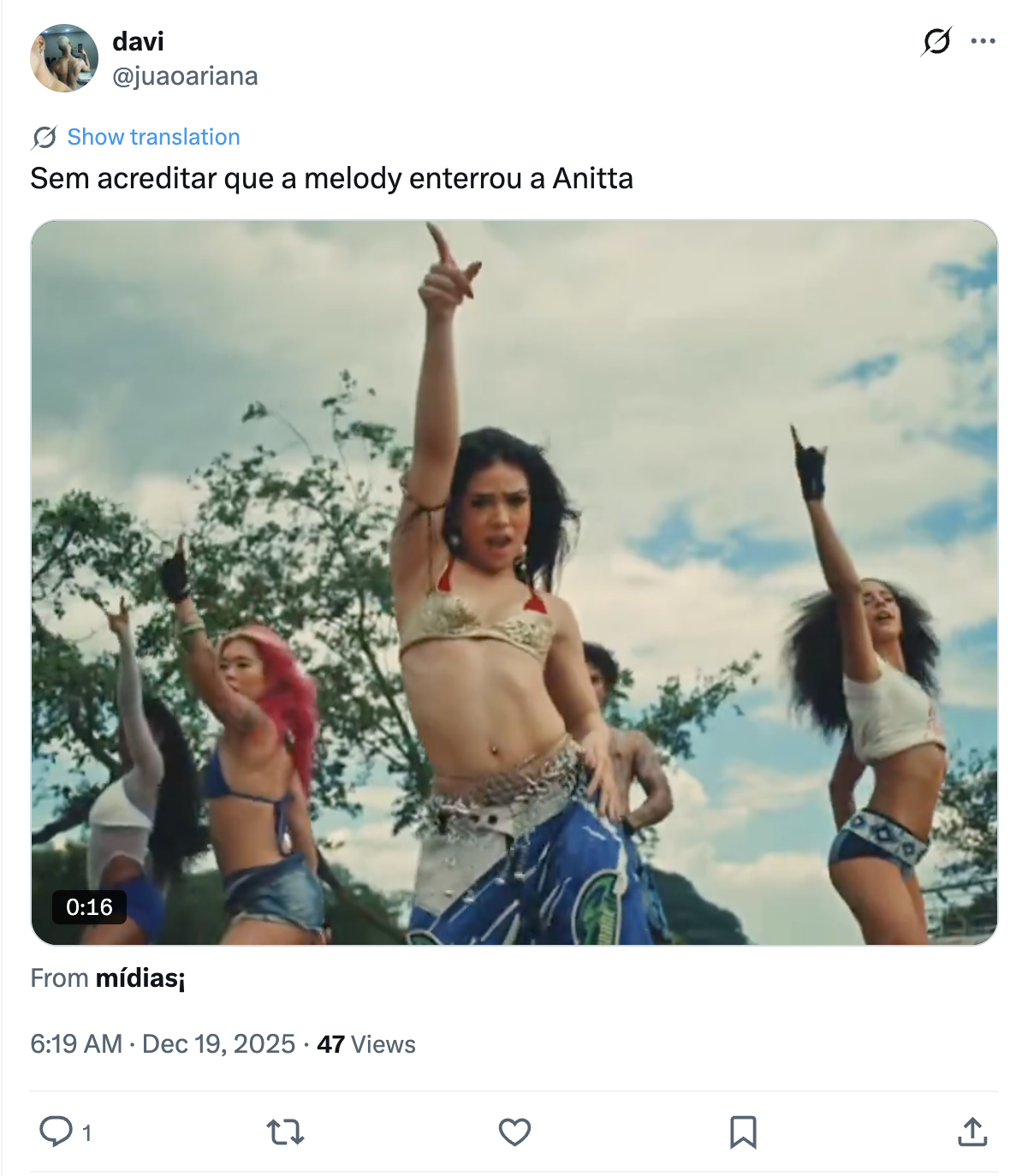The width and height of the screenshot is (1022, 1176).
Task: Repost this tweet using retweet icon
Action: click(285, 1132)
